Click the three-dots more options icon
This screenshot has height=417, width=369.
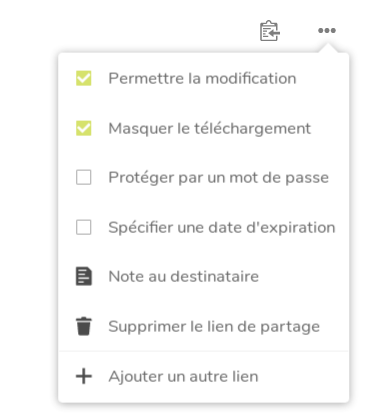tap(327, 31)
